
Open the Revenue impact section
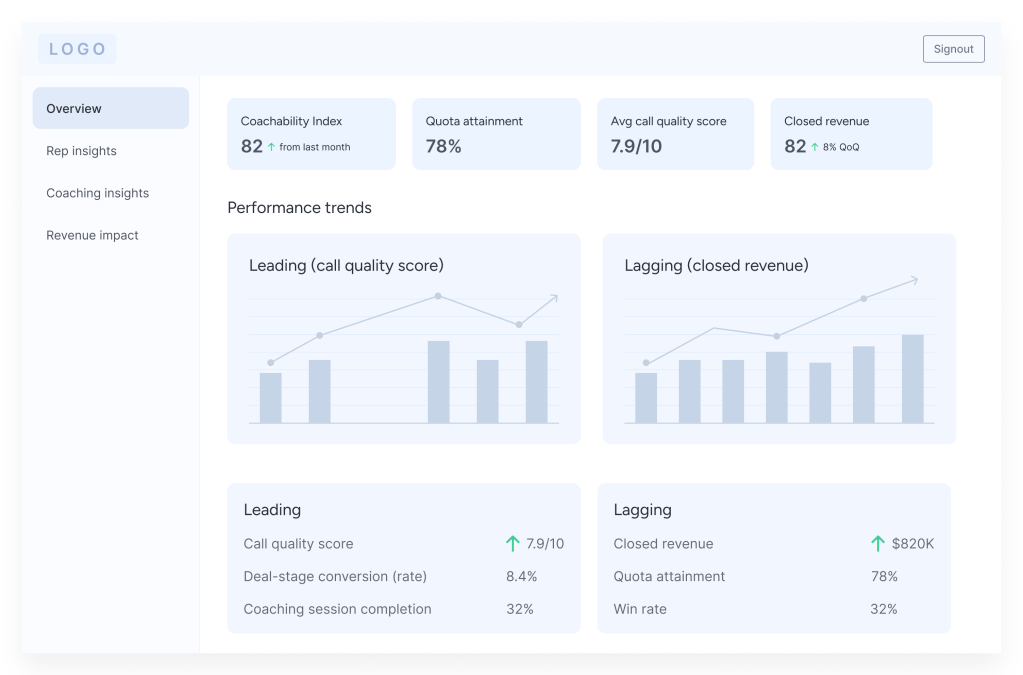[x=92, y=235]
